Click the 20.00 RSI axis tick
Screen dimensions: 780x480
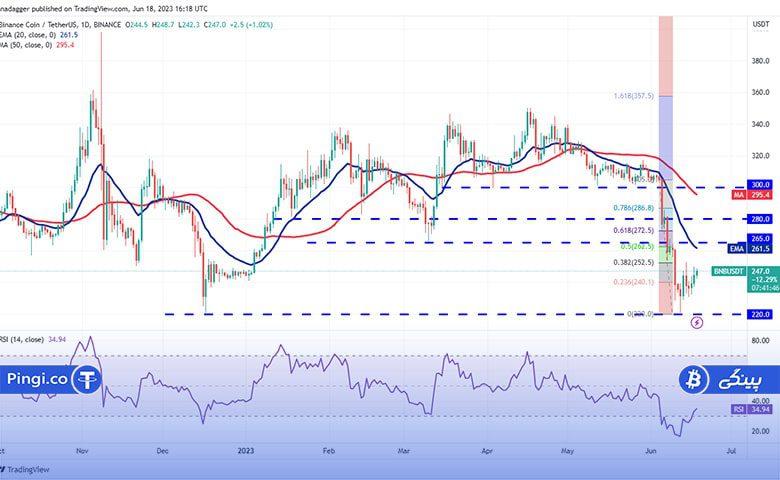[760, 431]
